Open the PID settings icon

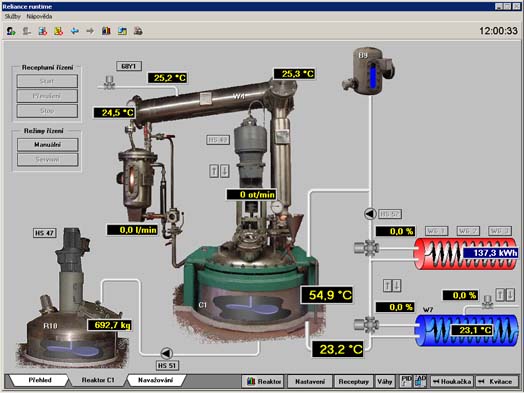406,381
